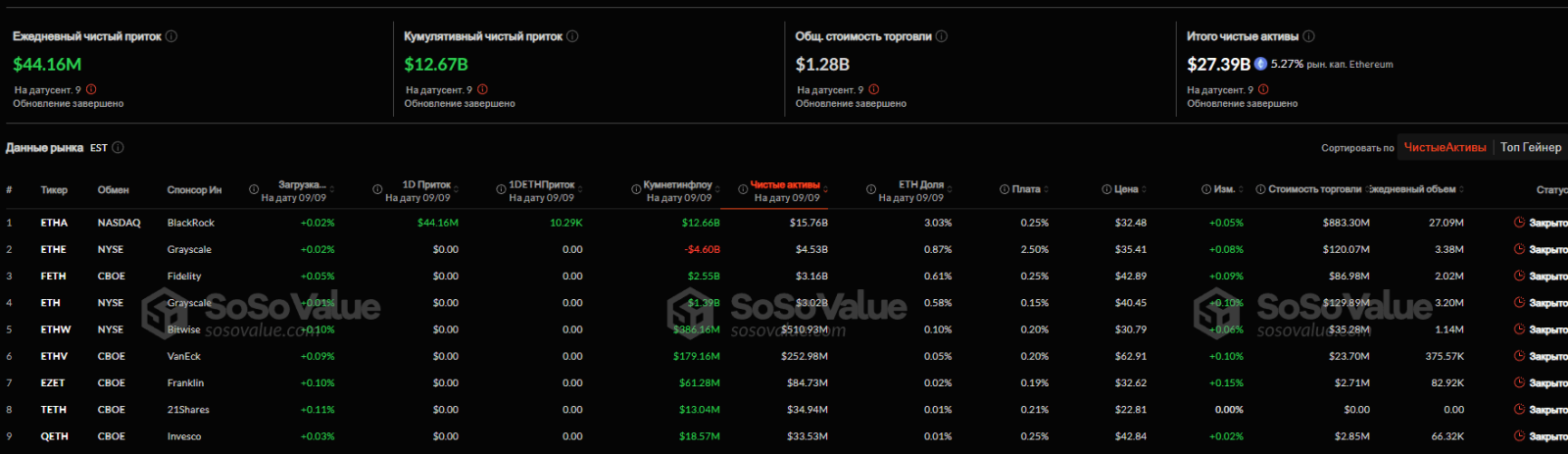Click the clock status icon in ETHA row

(x=1519, y=223)
